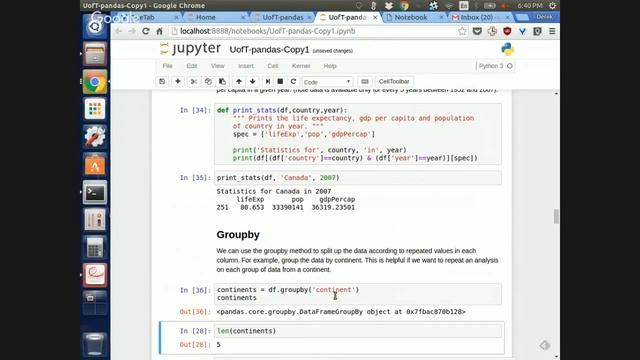Open the Kernel menu in Jupyter
Screen dimensions: 640x360
pos(301,66)
